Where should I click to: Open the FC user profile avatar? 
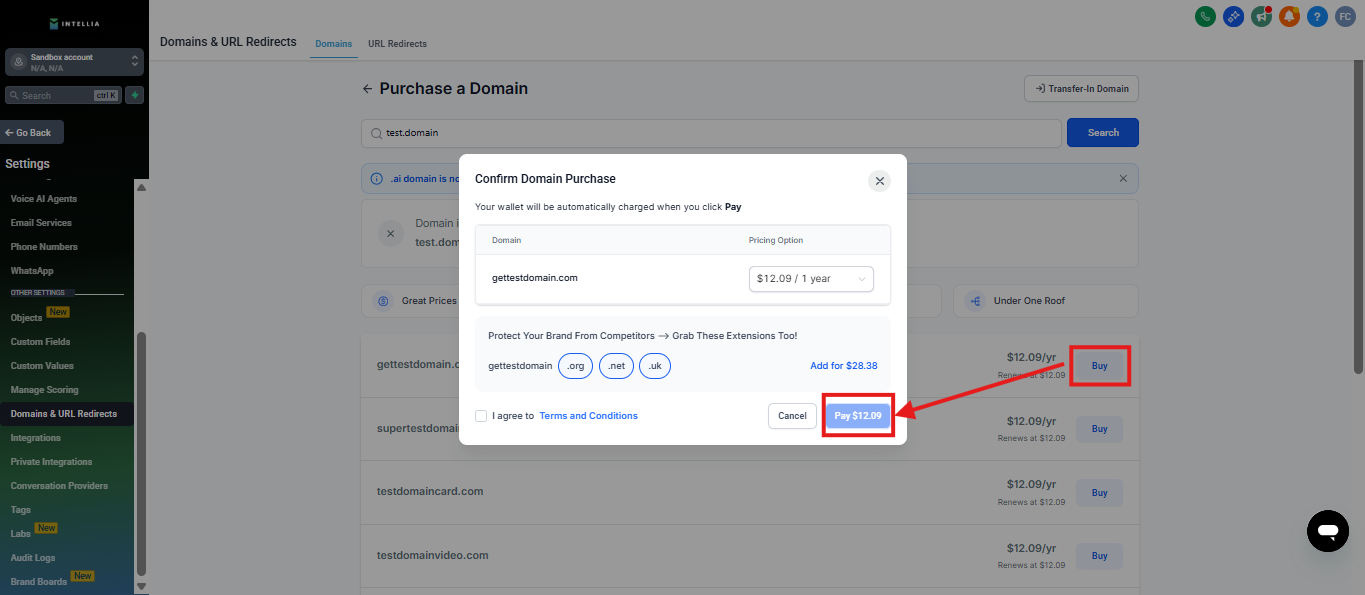(1345, 16)
